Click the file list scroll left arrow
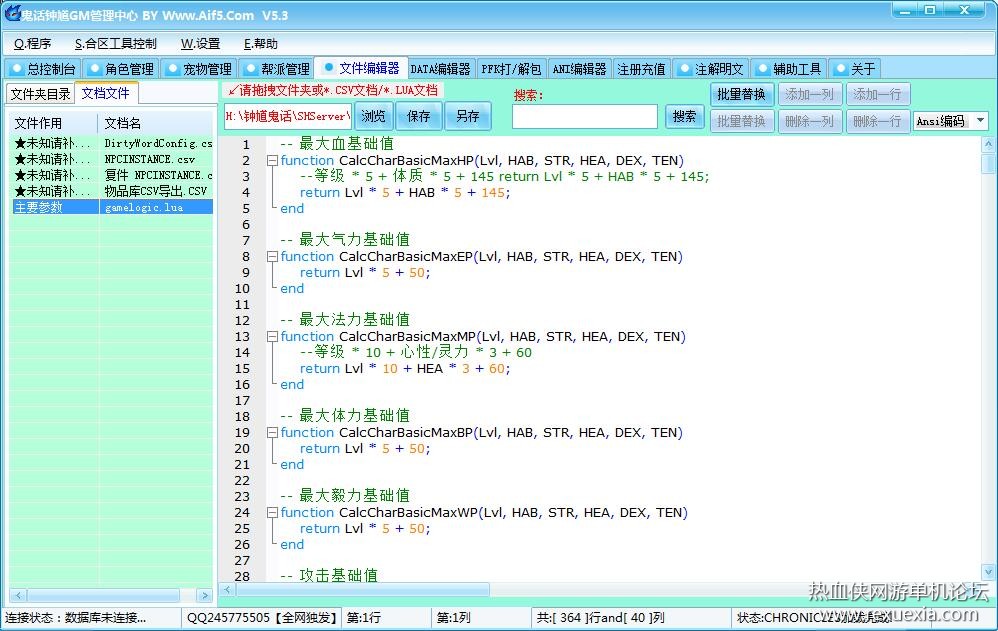Image resolution: width=998 pixels, height=631 pixels. coord(18,595)
